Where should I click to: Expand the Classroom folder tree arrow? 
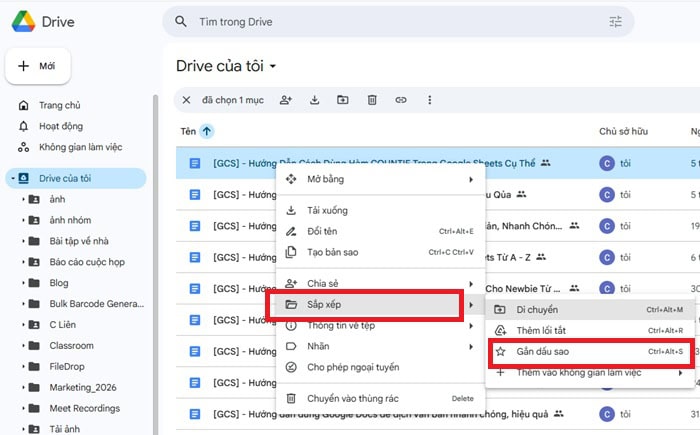coord(23,345)
